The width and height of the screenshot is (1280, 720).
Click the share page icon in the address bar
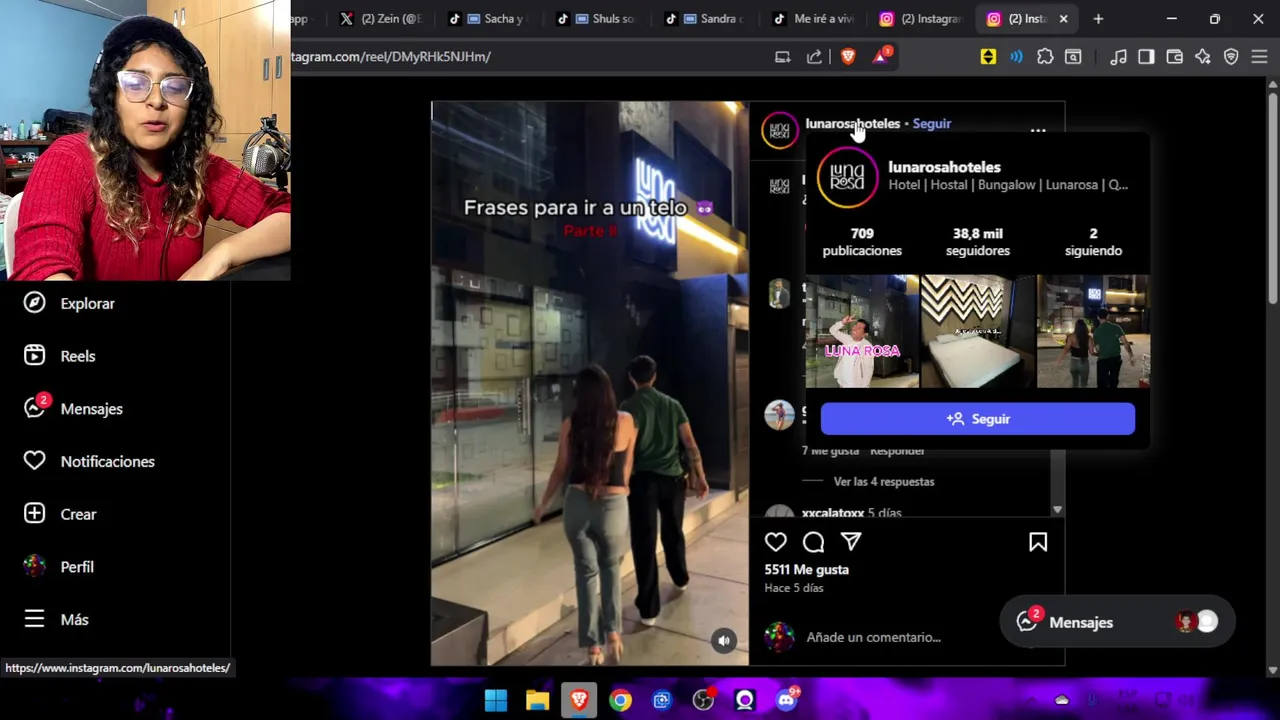point(814,57)
